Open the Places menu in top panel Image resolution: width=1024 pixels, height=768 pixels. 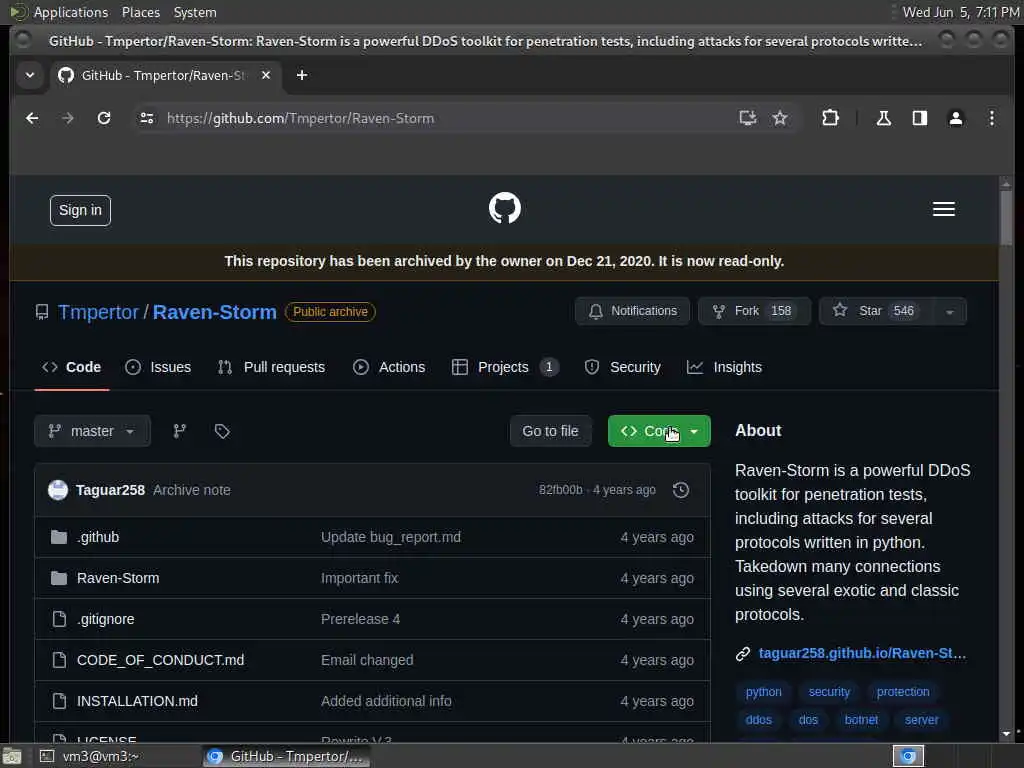pyautogui.click(x=140, y=12)
